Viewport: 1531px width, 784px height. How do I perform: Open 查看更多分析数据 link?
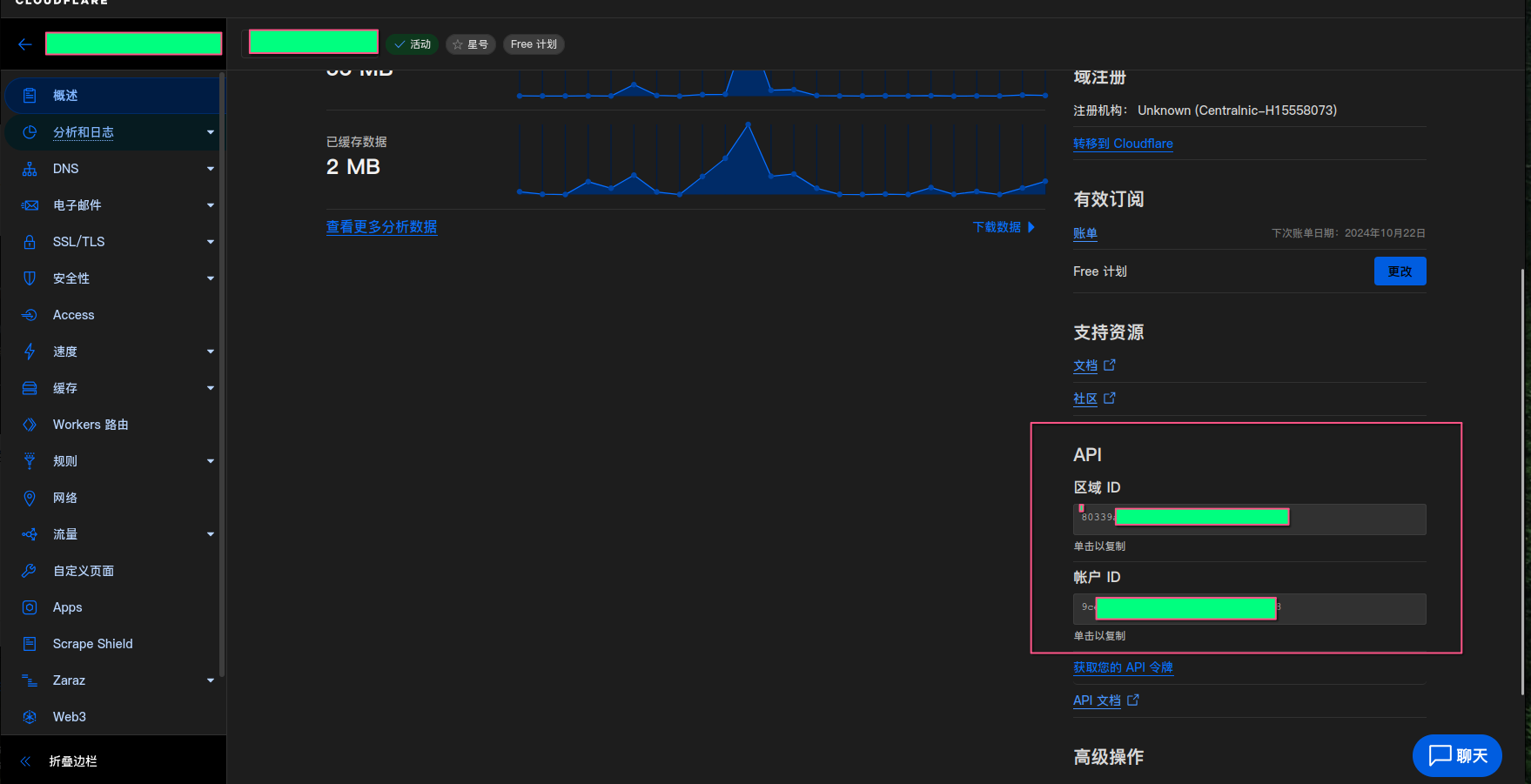[x=381, y=227]
